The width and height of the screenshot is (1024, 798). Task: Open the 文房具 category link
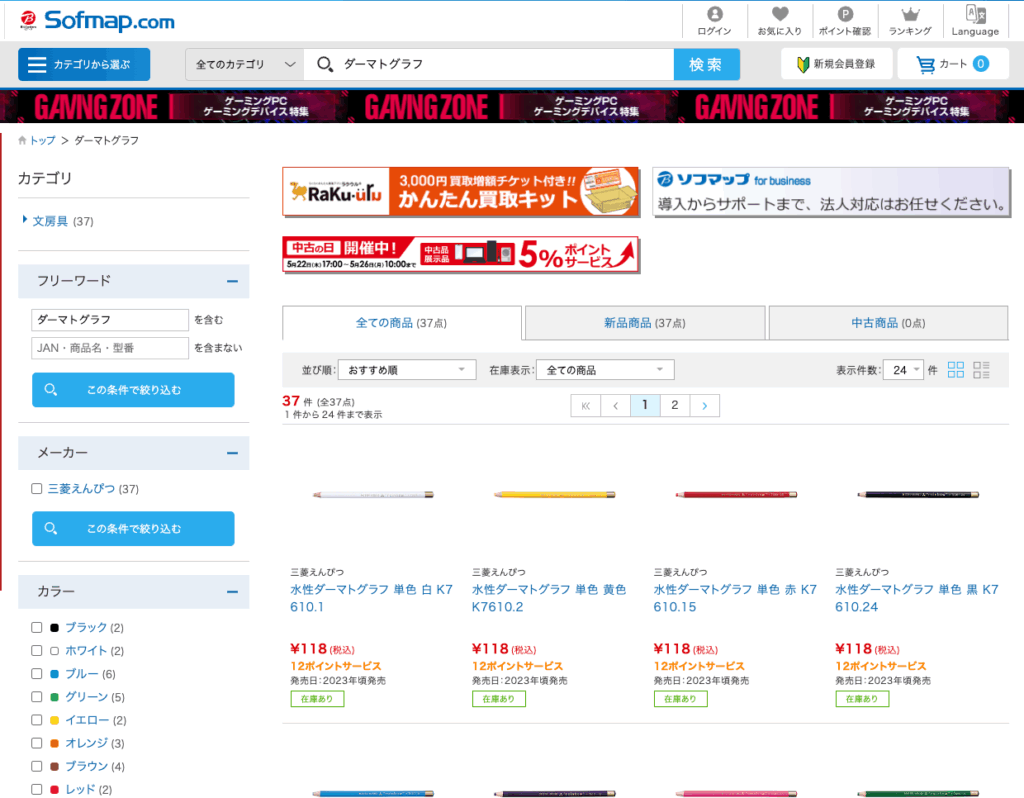[50, 221]
